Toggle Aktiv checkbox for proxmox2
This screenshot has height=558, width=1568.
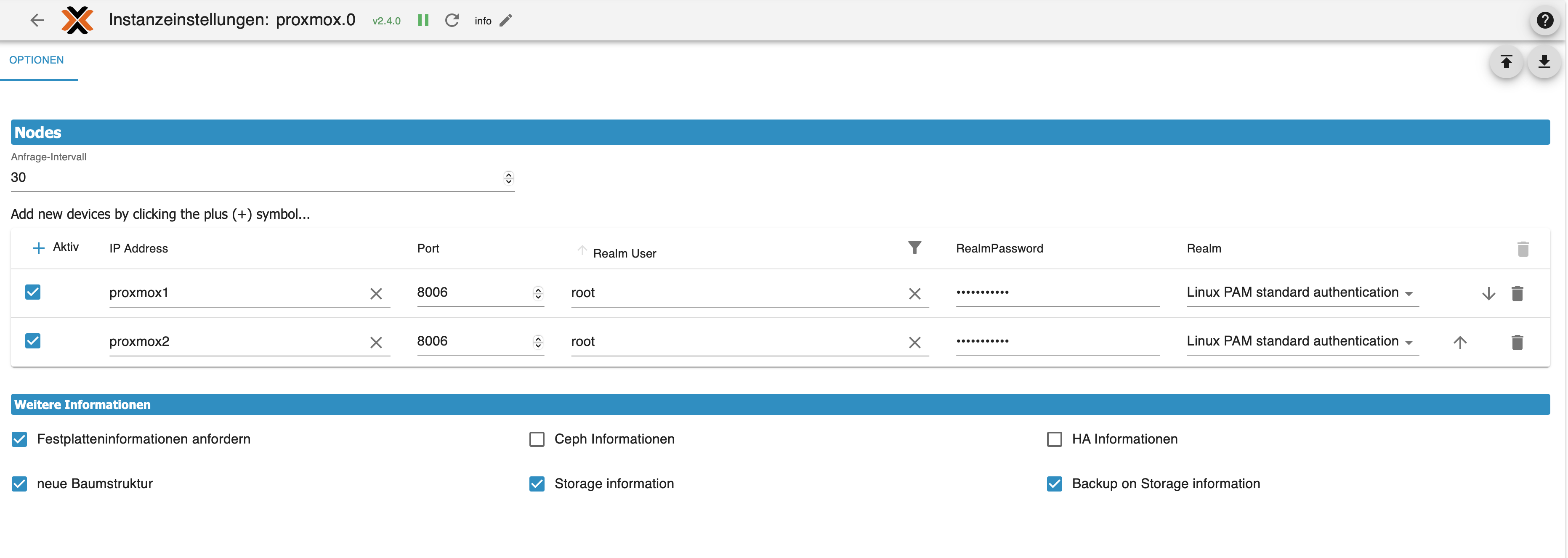pos(33,341)
